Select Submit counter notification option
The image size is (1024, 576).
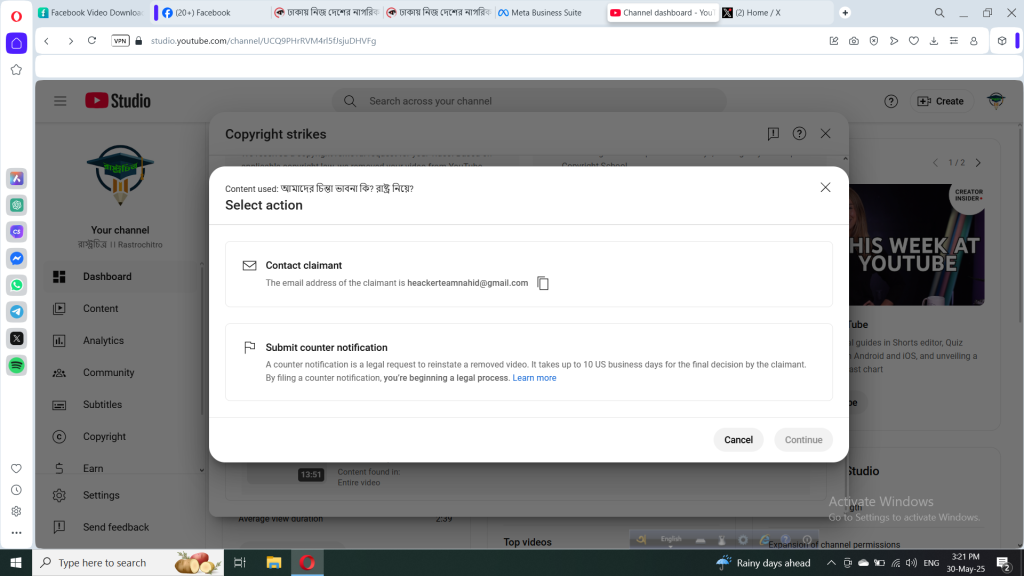coord(528,362)
